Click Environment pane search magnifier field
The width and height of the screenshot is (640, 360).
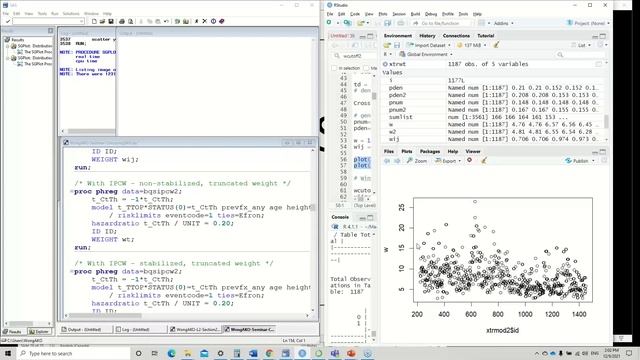point(580,54)
